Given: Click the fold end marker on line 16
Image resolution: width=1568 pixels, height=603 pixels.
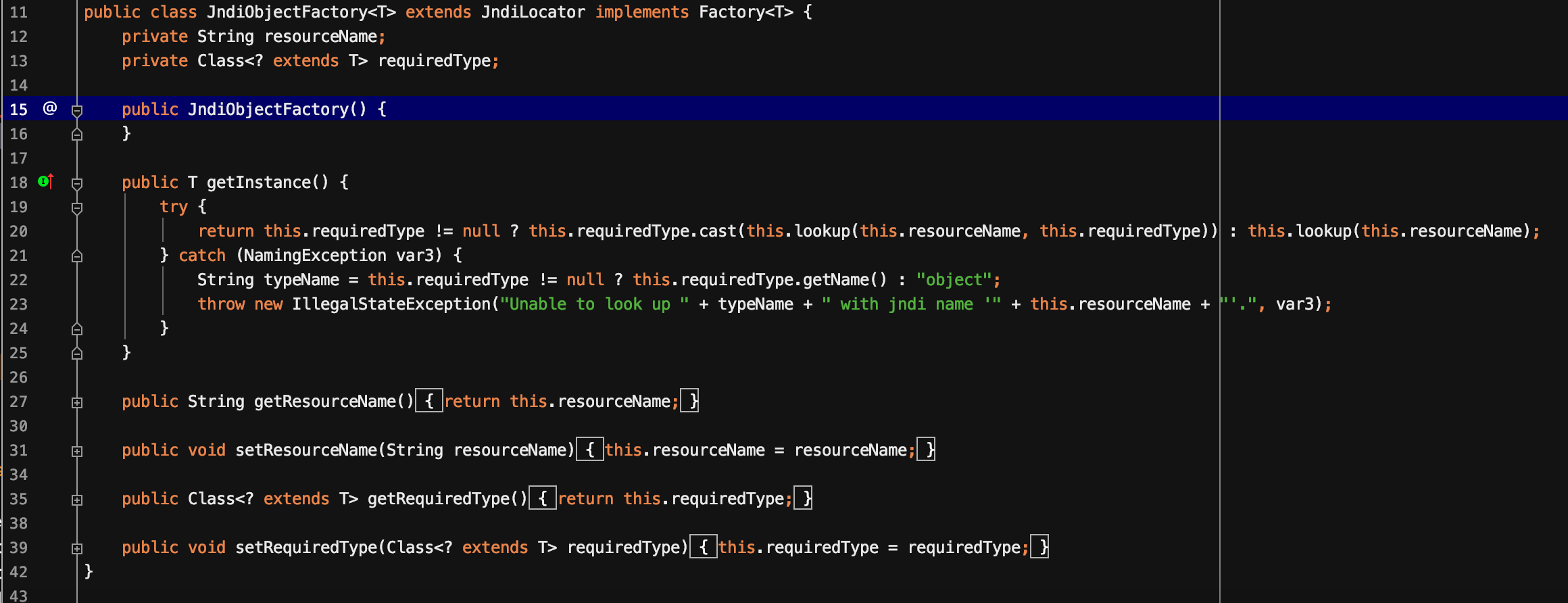Looking at the screenshot, I should (x=77, y=135).
